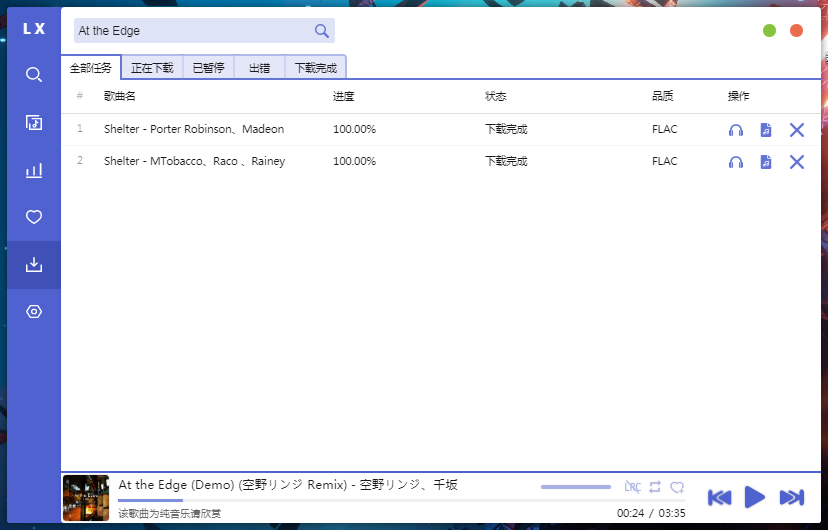Image resolution: width=828 pixels, height=530 pixels.
Task: Open file location for Shelter - Porter Robinson
Action: pos(766,130)
